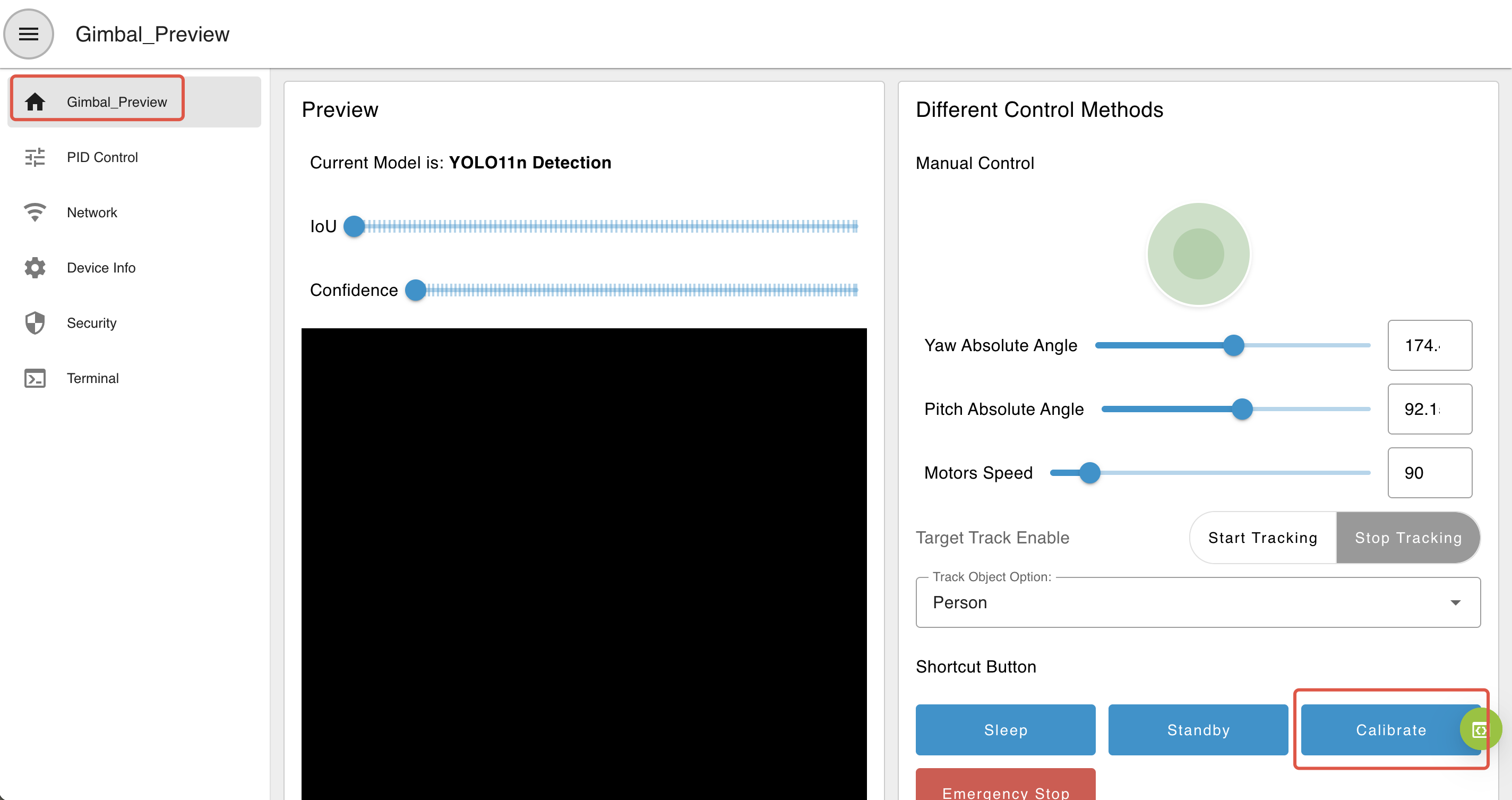This screenshot has width=1512, height=800.
Task: Toggle the hamburger navigation menu button
Action: pyautogui.click(x=28, y=34)
